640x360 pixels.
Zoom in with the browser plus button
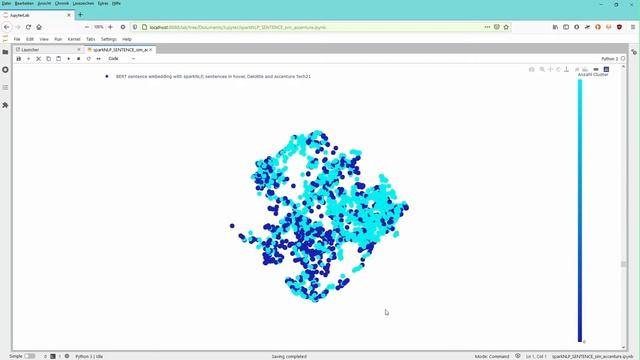(110, 27)
